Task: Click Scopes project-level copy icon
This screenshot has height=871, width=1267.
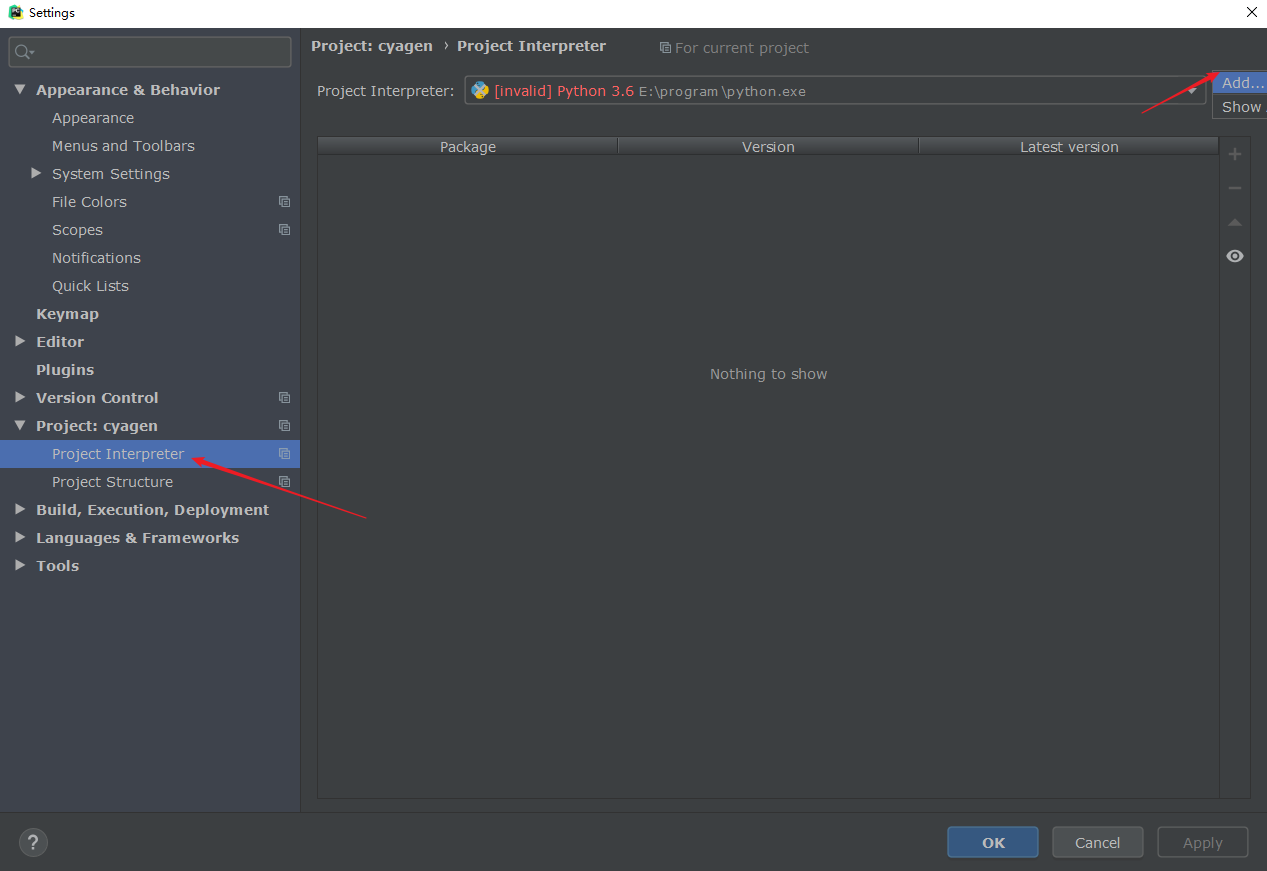Action: pos(284,230)
